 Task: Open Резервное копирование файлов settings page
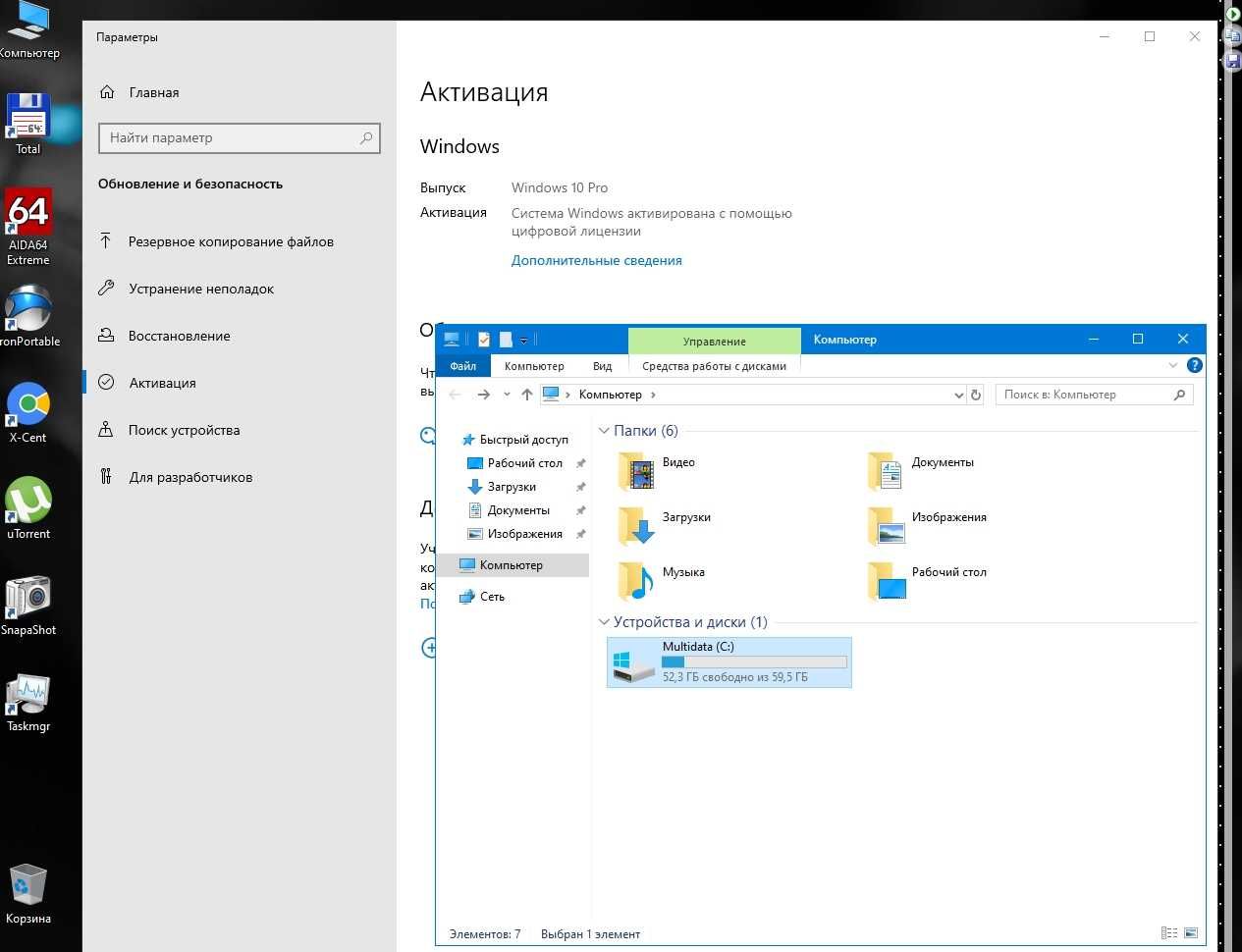click(x=232, y=241)
